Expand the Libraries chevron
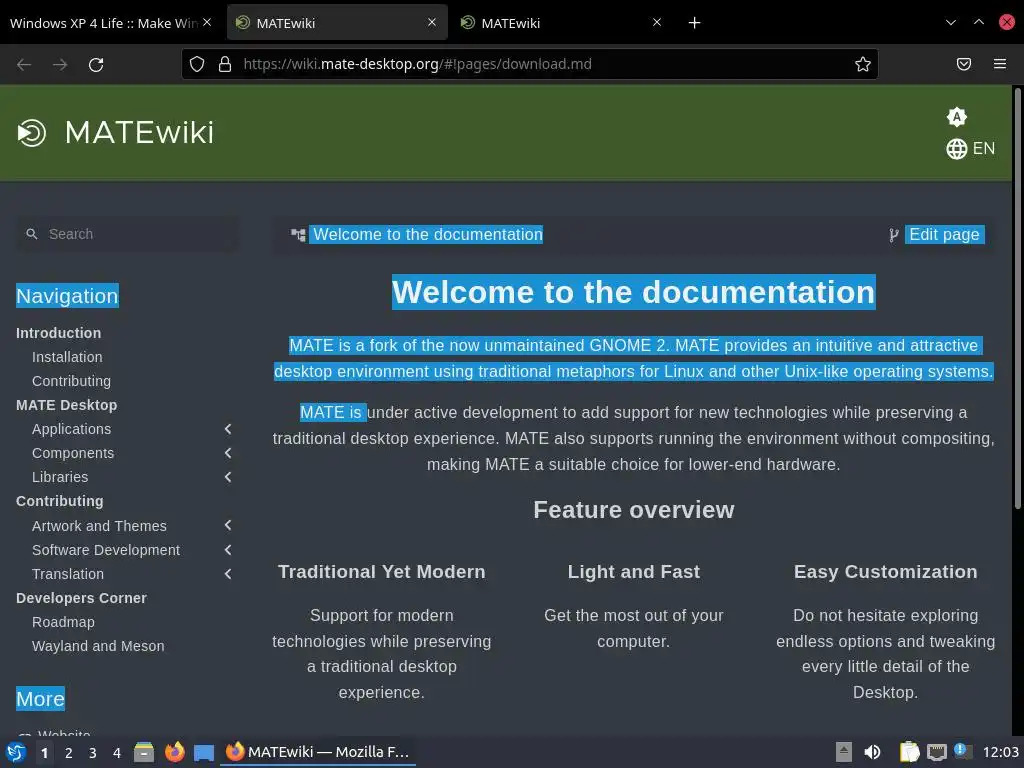 click(228, 477)
